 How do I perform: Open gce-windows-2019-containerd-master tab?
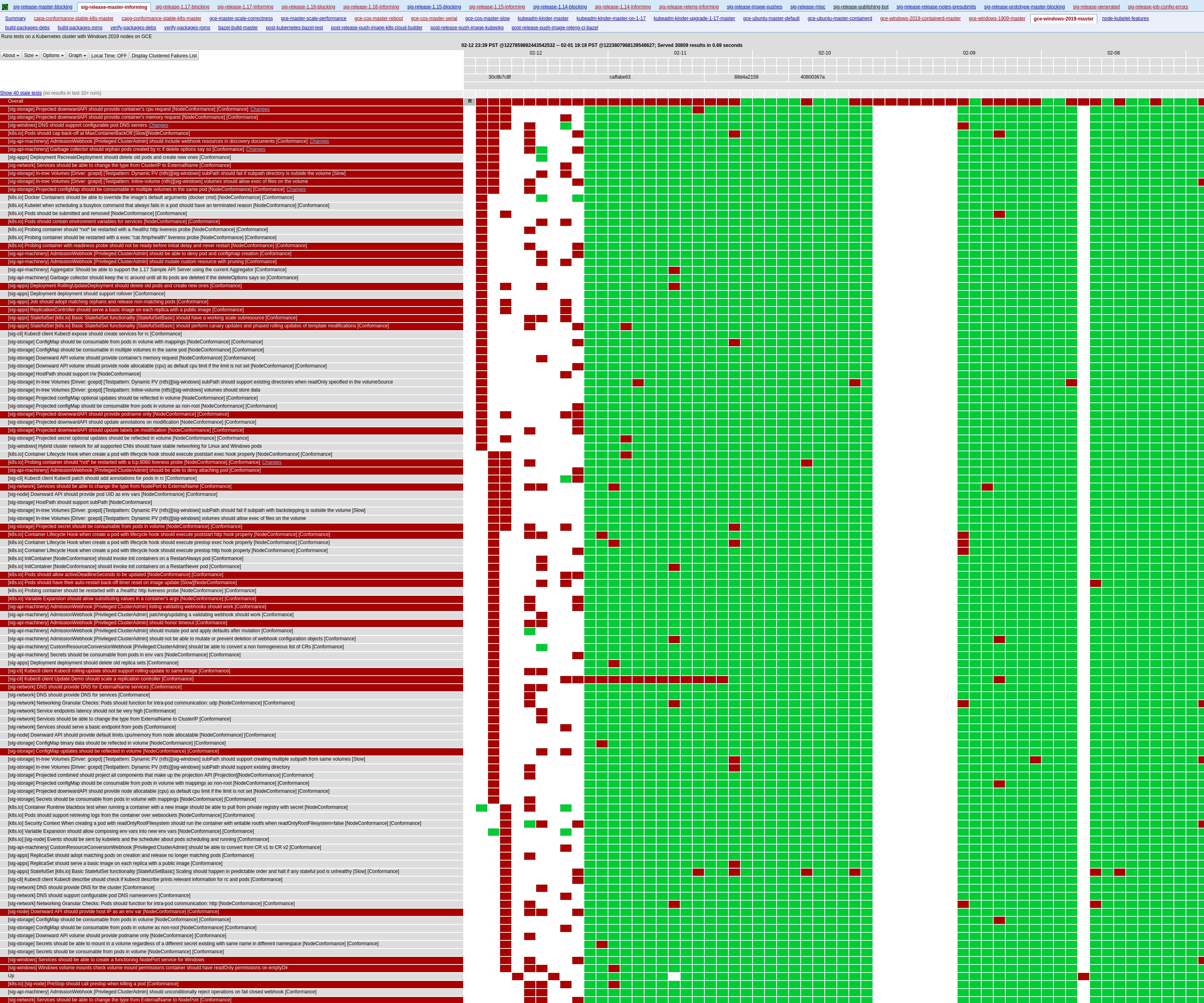point(920,18)
